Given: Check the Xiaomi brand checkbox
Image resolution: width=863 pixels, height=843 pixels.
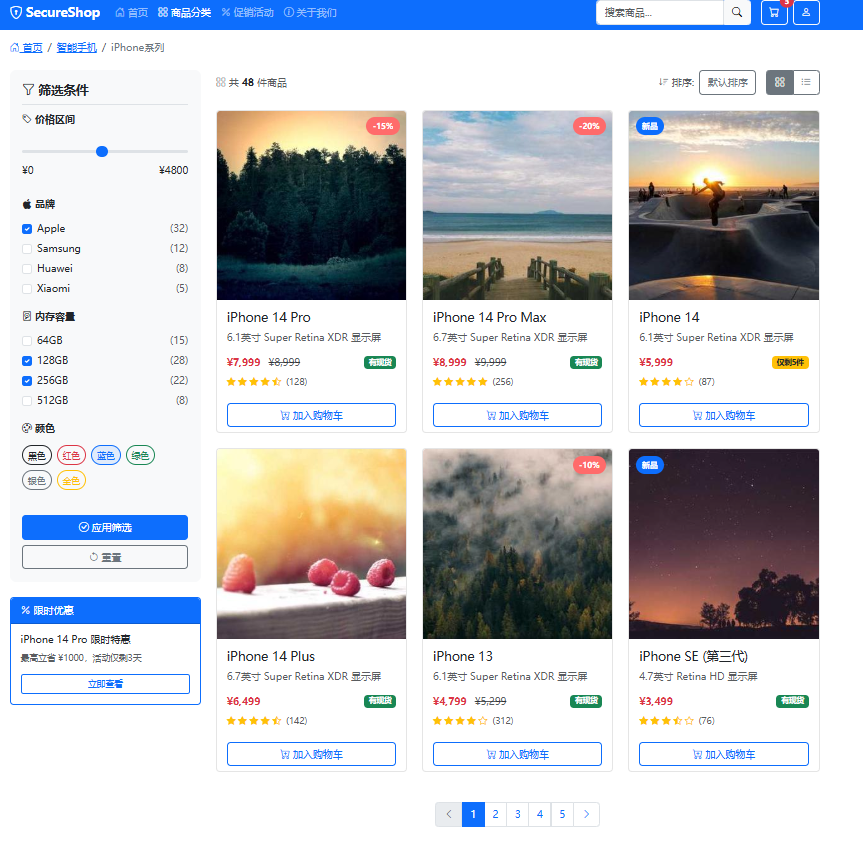Looking at the screenshot, I should (27, 289).
